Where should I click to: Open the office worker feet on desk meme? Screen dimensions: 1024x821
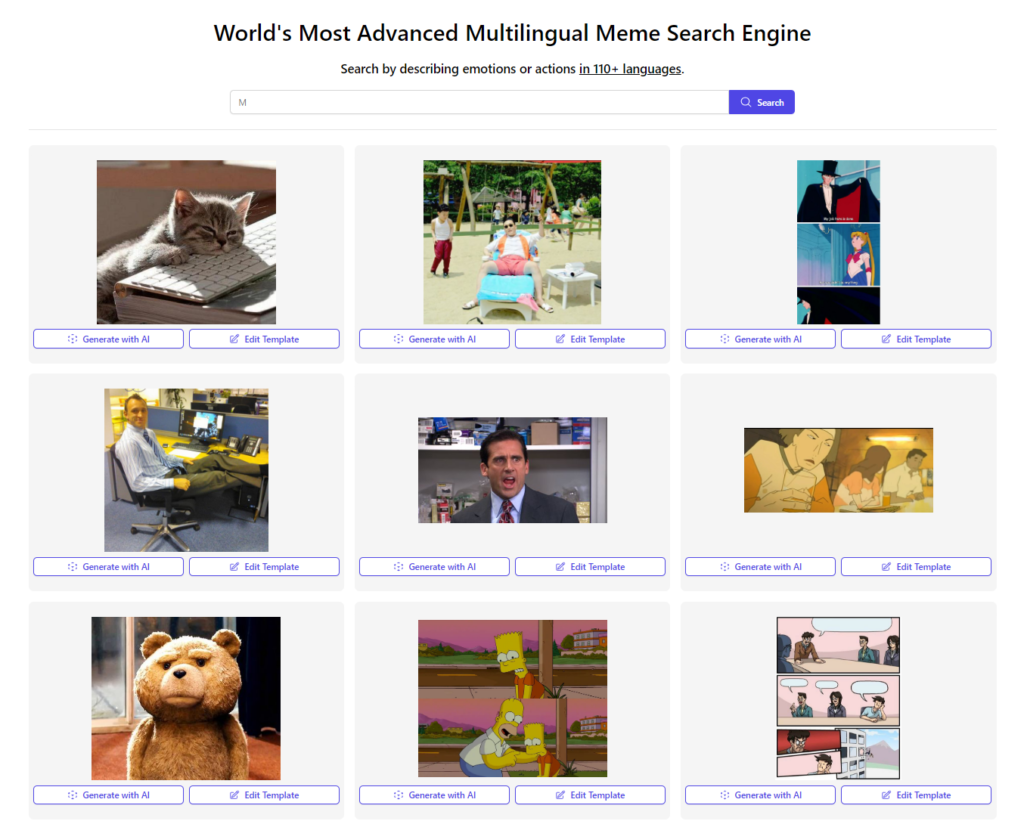click(x=186, y=470)
